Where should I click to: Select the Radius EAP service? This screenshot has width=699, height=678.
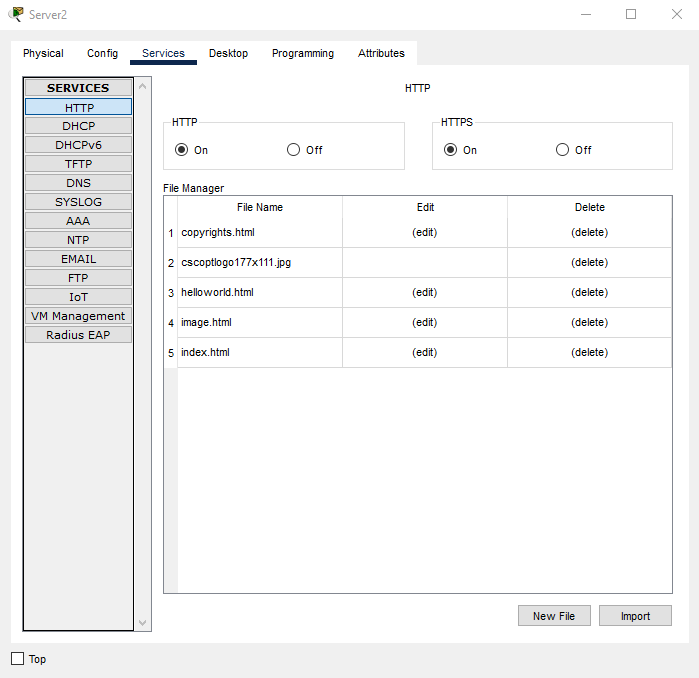(x=78, y=335)
